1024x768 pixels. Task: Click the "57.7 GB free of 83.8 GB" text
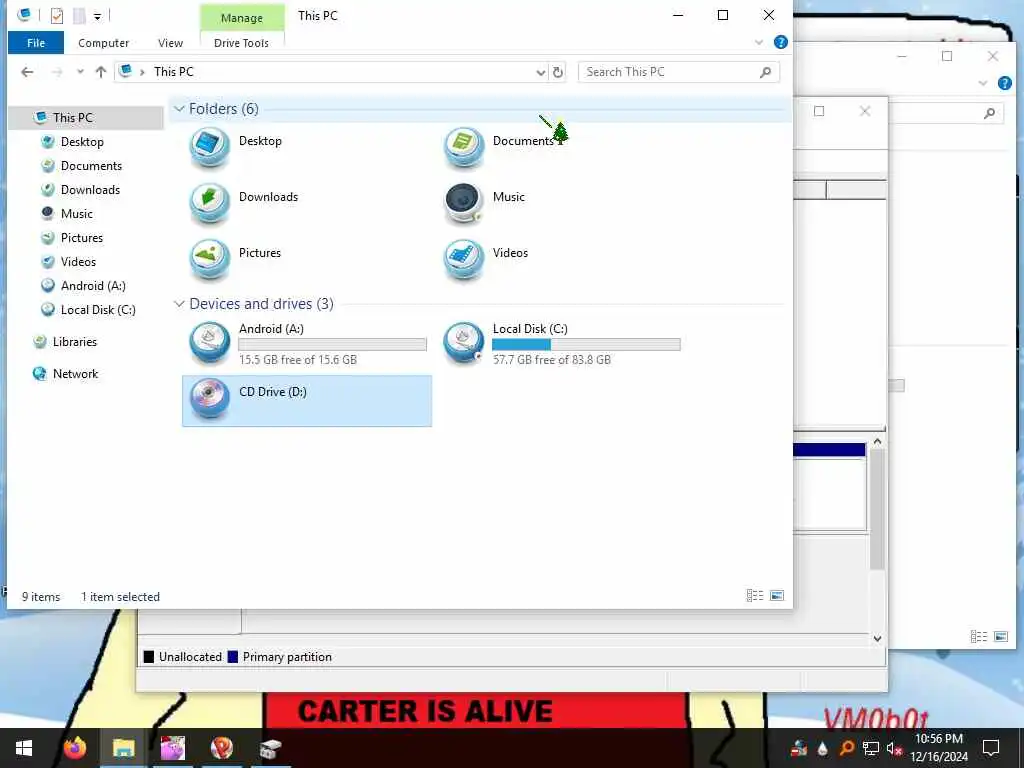[552, 360]
